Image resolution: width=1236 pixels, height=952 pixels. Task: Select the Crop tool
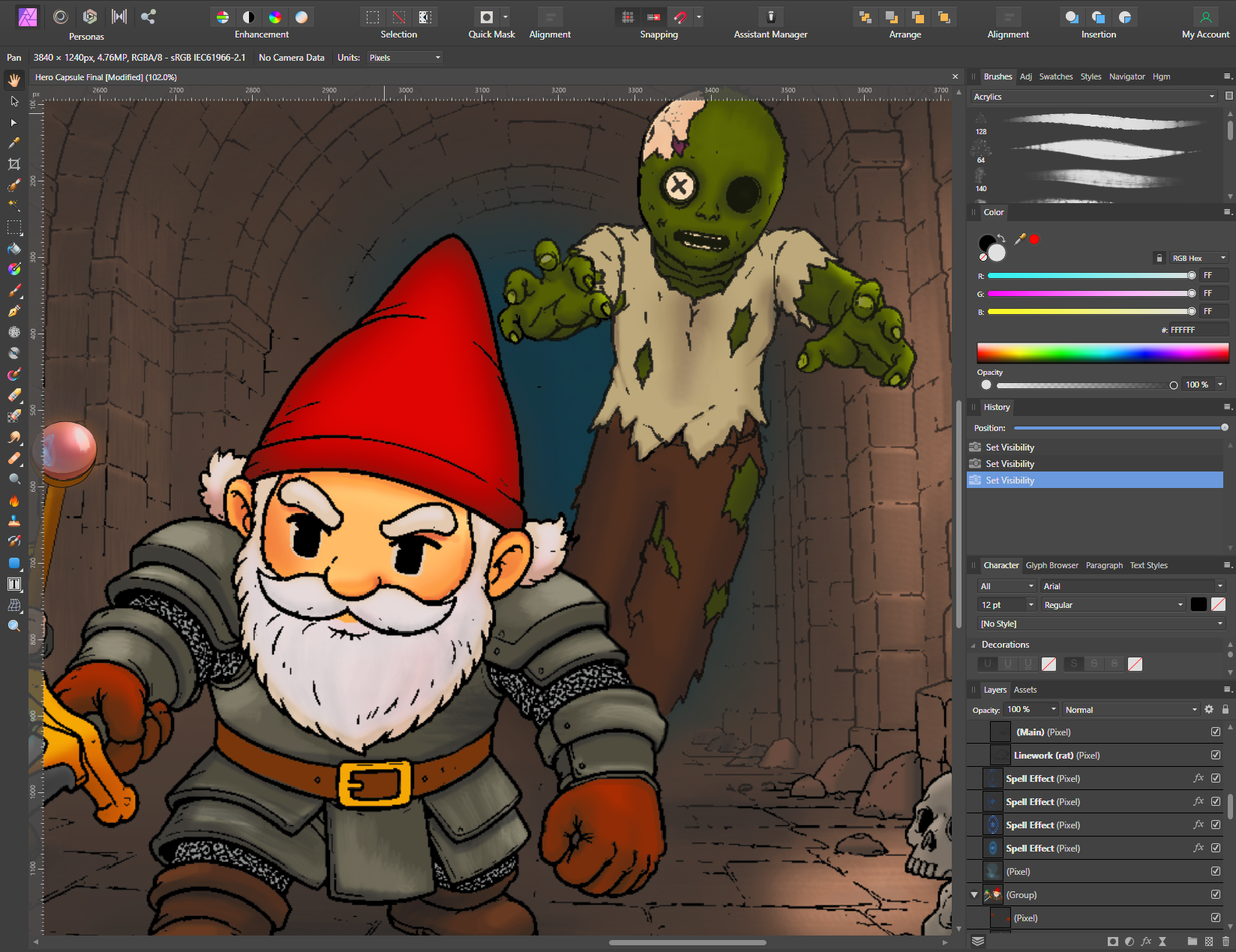pos(13,164)
